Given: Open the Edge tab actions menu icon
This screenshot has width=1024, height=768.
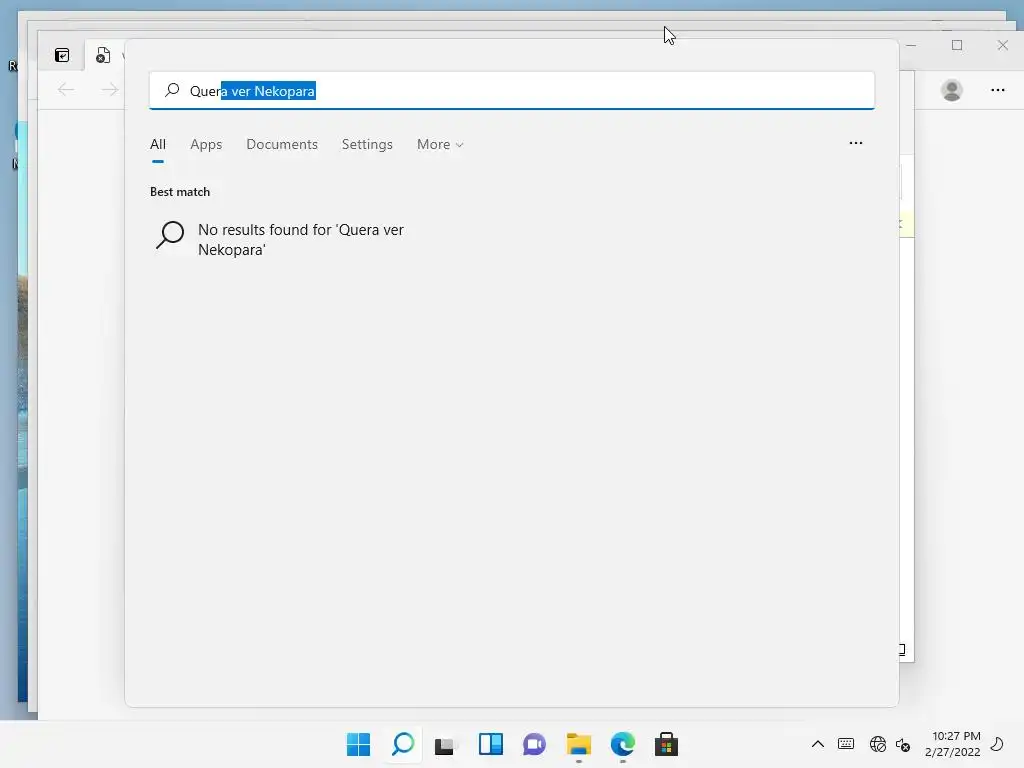Looking at the screenshot, I should tap(62, 56).
